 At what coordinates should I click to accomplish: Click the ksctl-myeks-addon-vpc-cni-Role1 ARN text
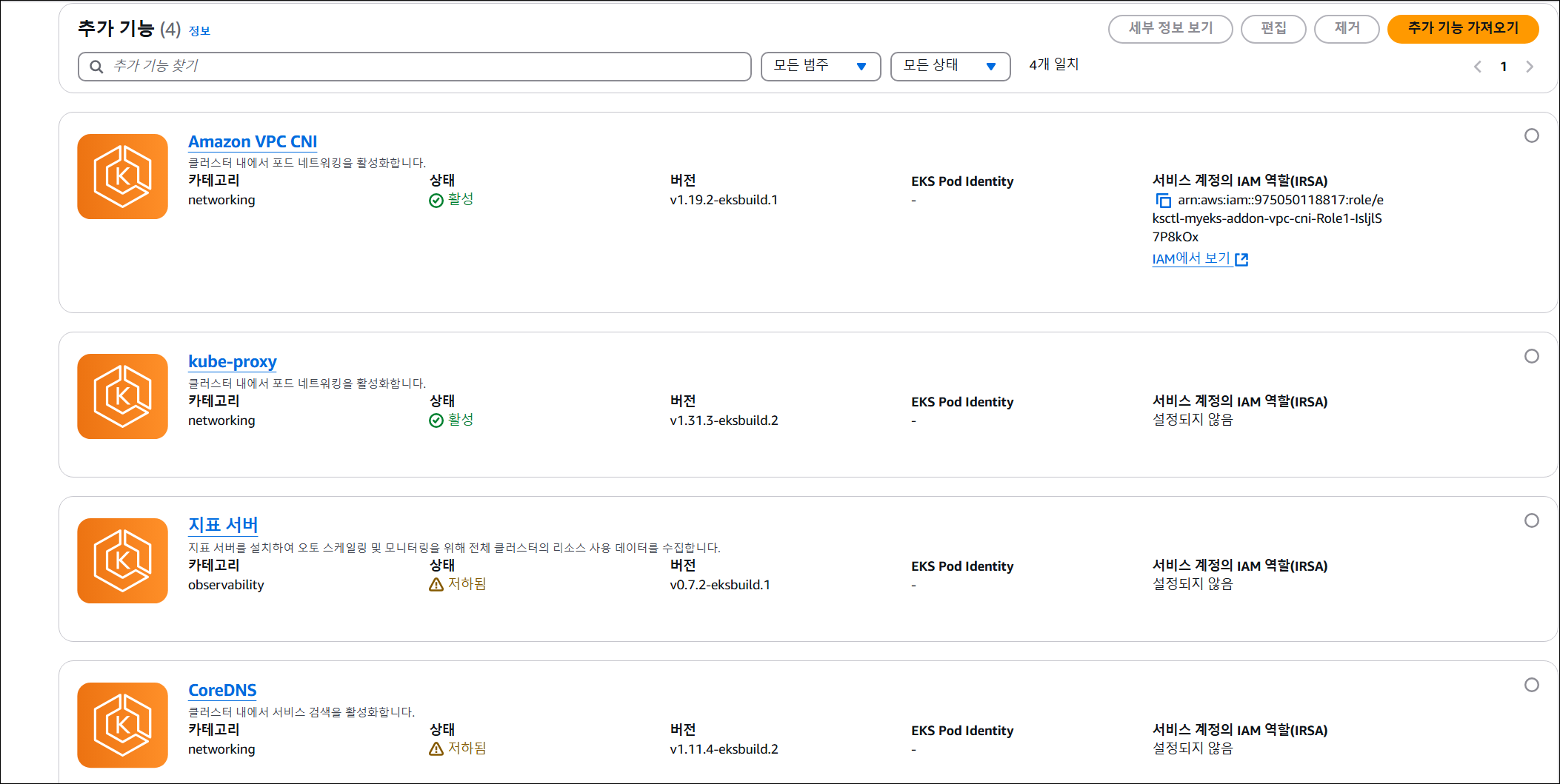click(1267, 218)
